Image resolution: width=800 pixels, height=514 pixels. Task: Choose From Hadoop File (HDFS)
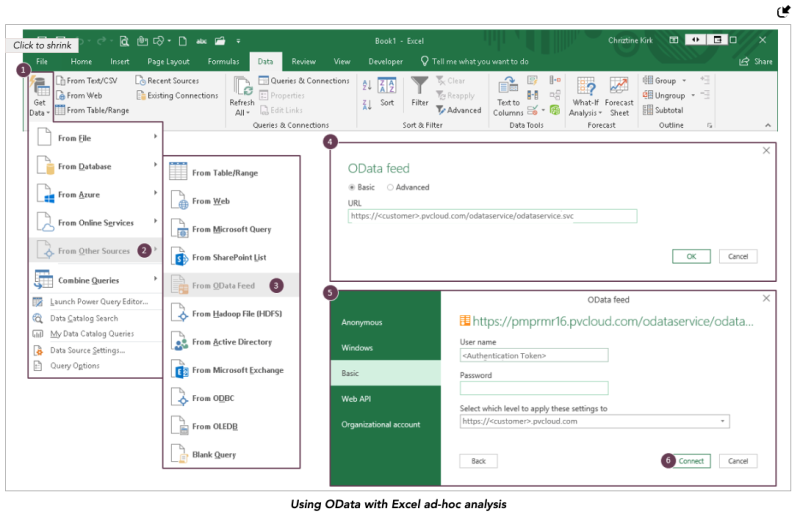click(x=231, y=313)
